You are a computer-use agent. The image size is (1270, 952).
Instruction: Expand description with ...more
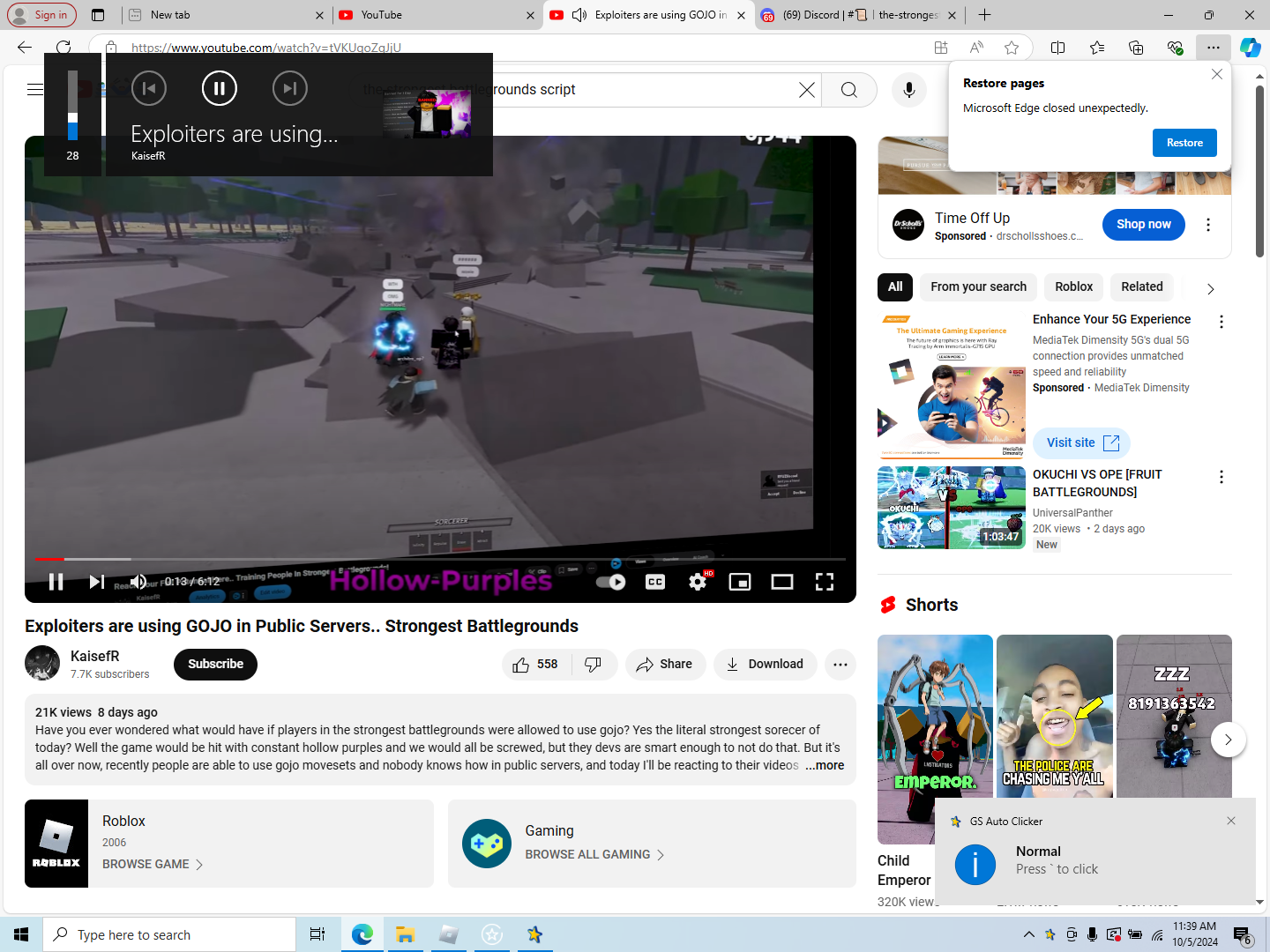[x=825, y=765]
